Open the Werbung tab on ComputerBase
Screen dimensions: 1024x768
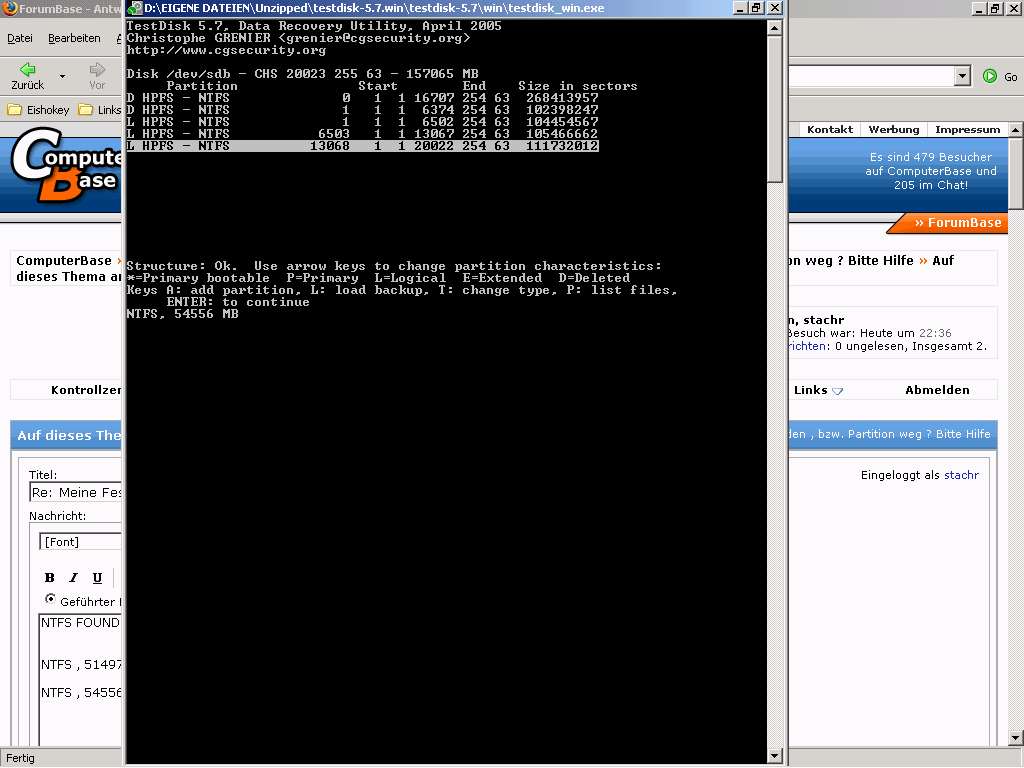[x=893, y=129]
